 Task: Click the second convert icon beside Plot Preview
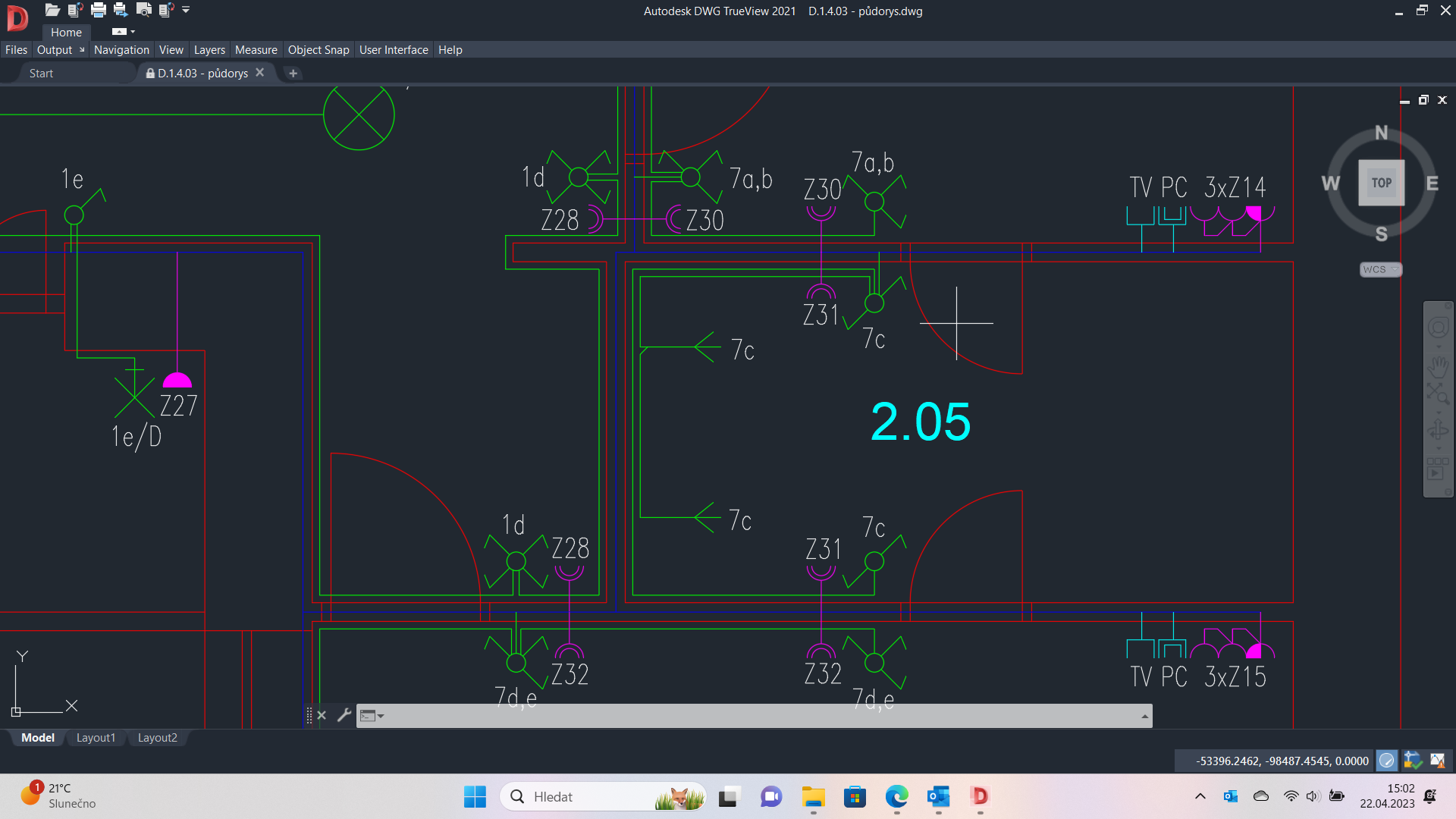coord(166,10)
